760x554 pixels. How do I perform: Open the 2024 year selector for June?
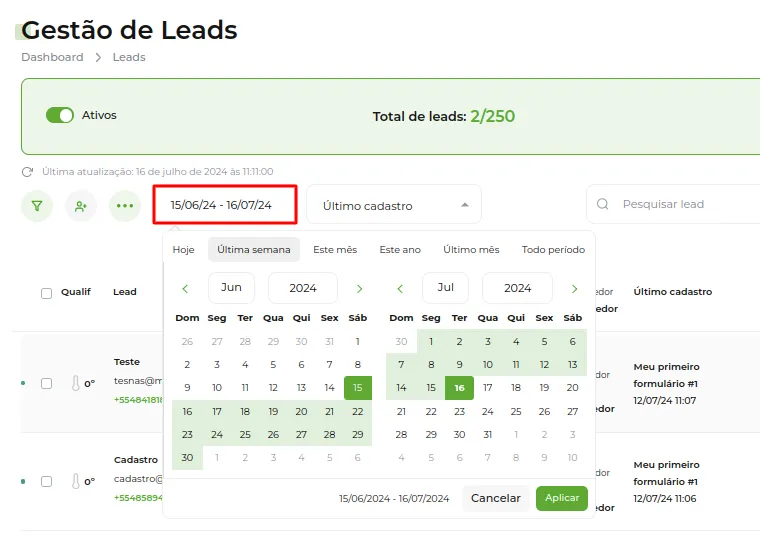(303, 288)
